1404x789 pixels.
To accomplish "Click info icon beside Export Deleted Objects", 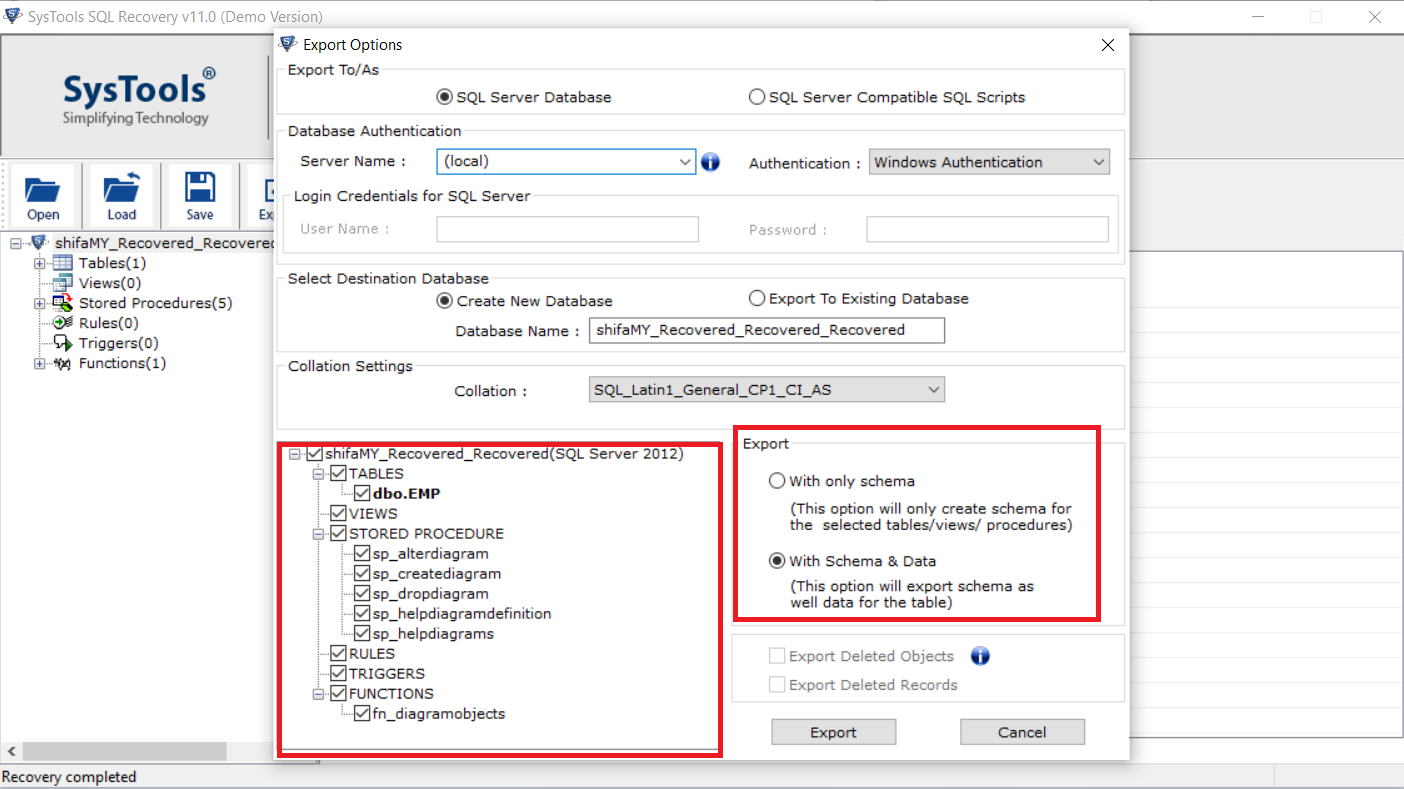I will click(981, 656).
